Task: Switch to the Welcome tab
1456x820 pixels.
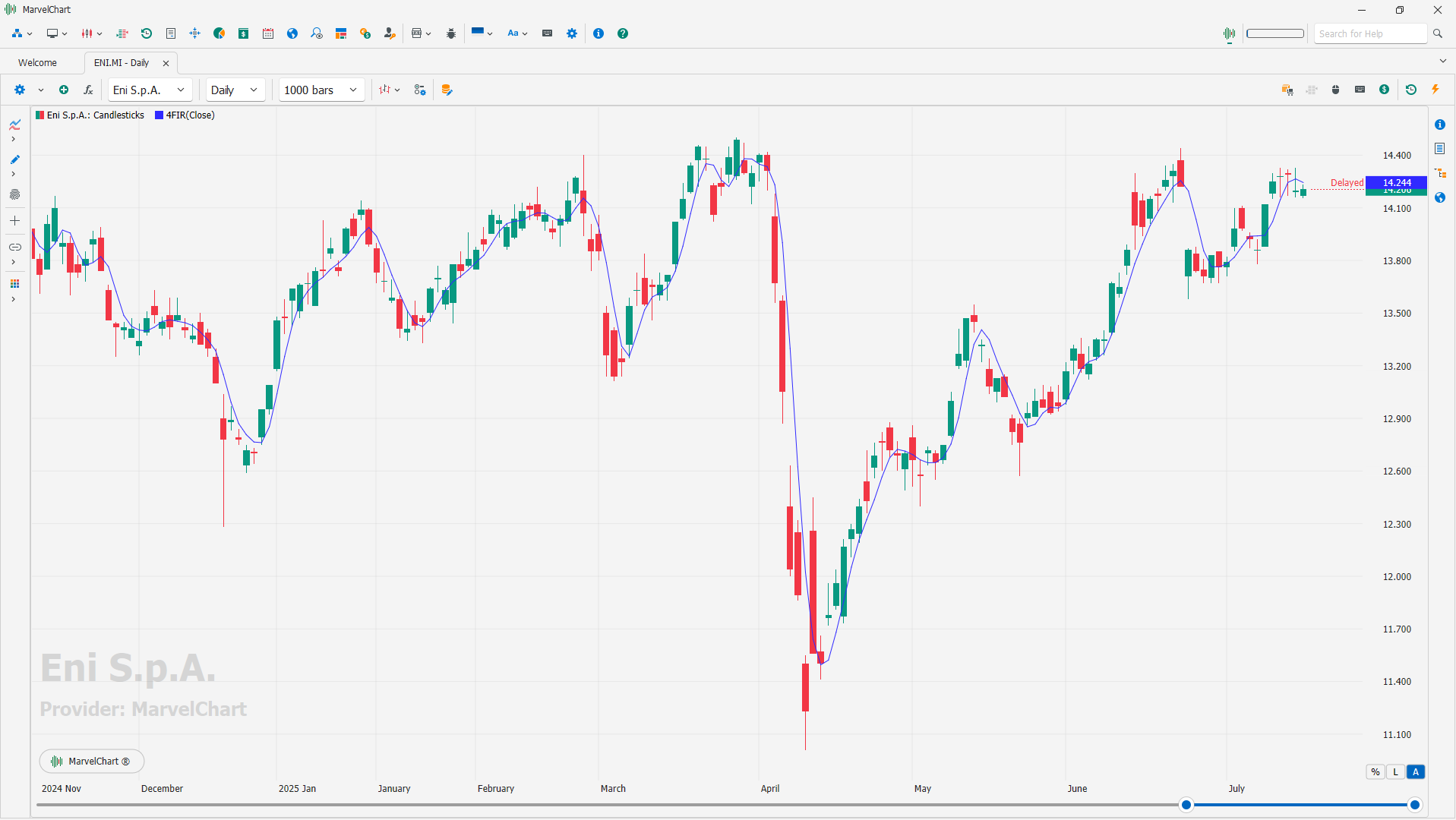Action: [x=37, y=63]
